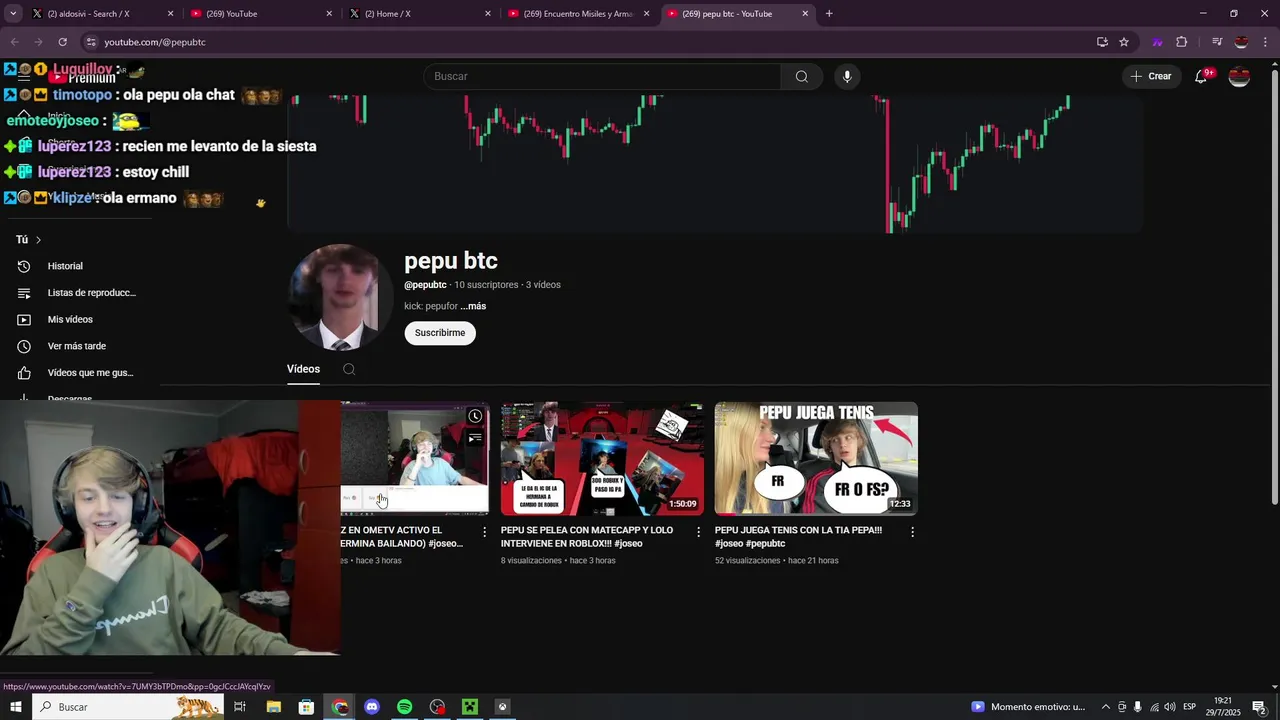Open the Vídeos channel tab
The height and width of the screenshot is (720, 1280).
click(303, 369)
